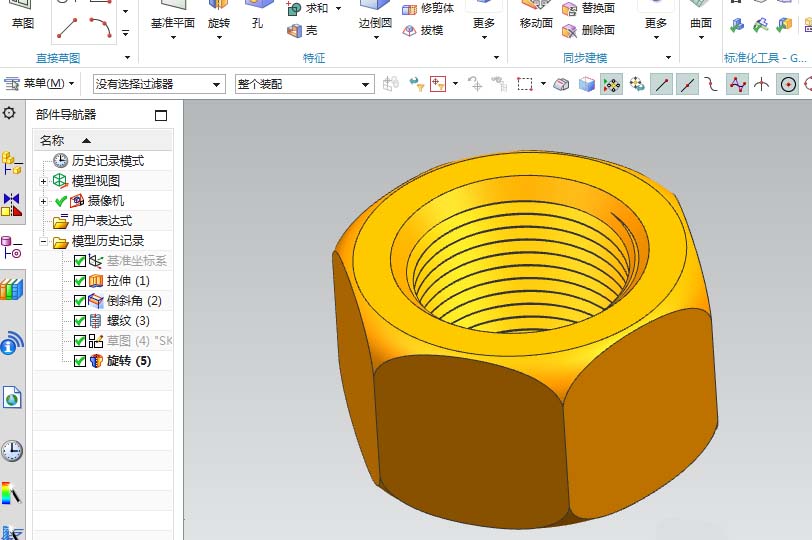Toggle End Point snap option

[x=661, y=84]
